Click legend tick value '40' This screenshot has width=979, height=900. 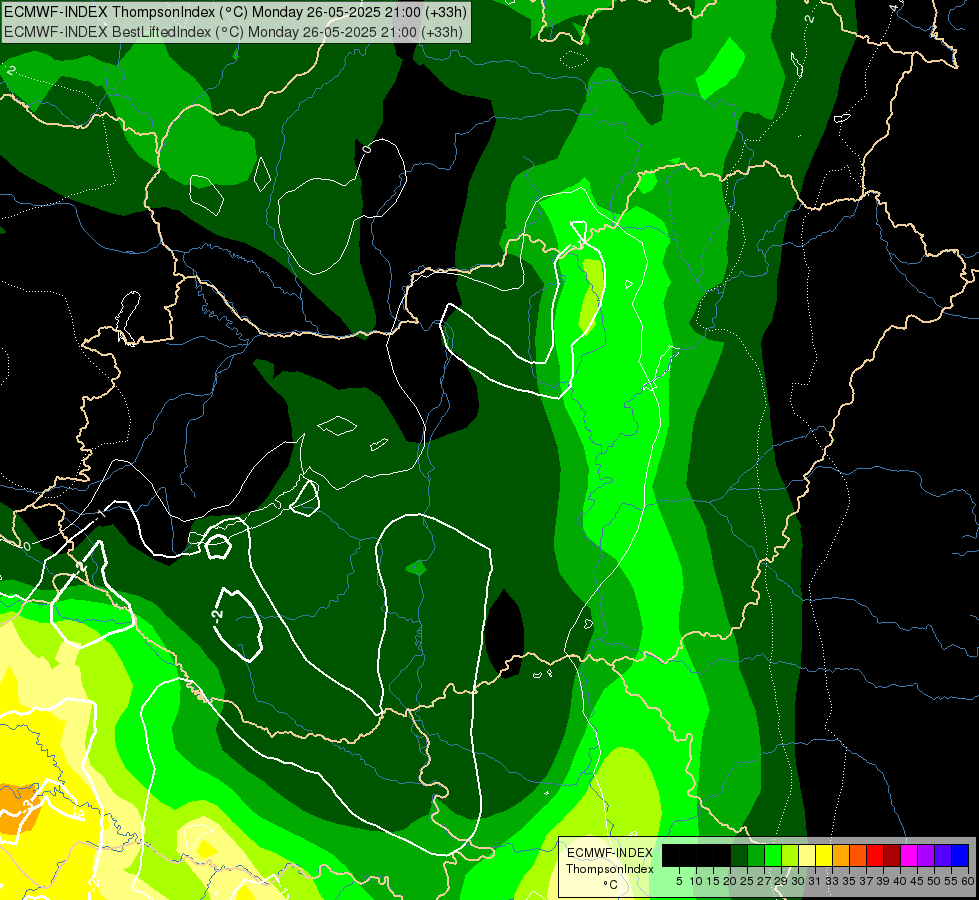900,881
